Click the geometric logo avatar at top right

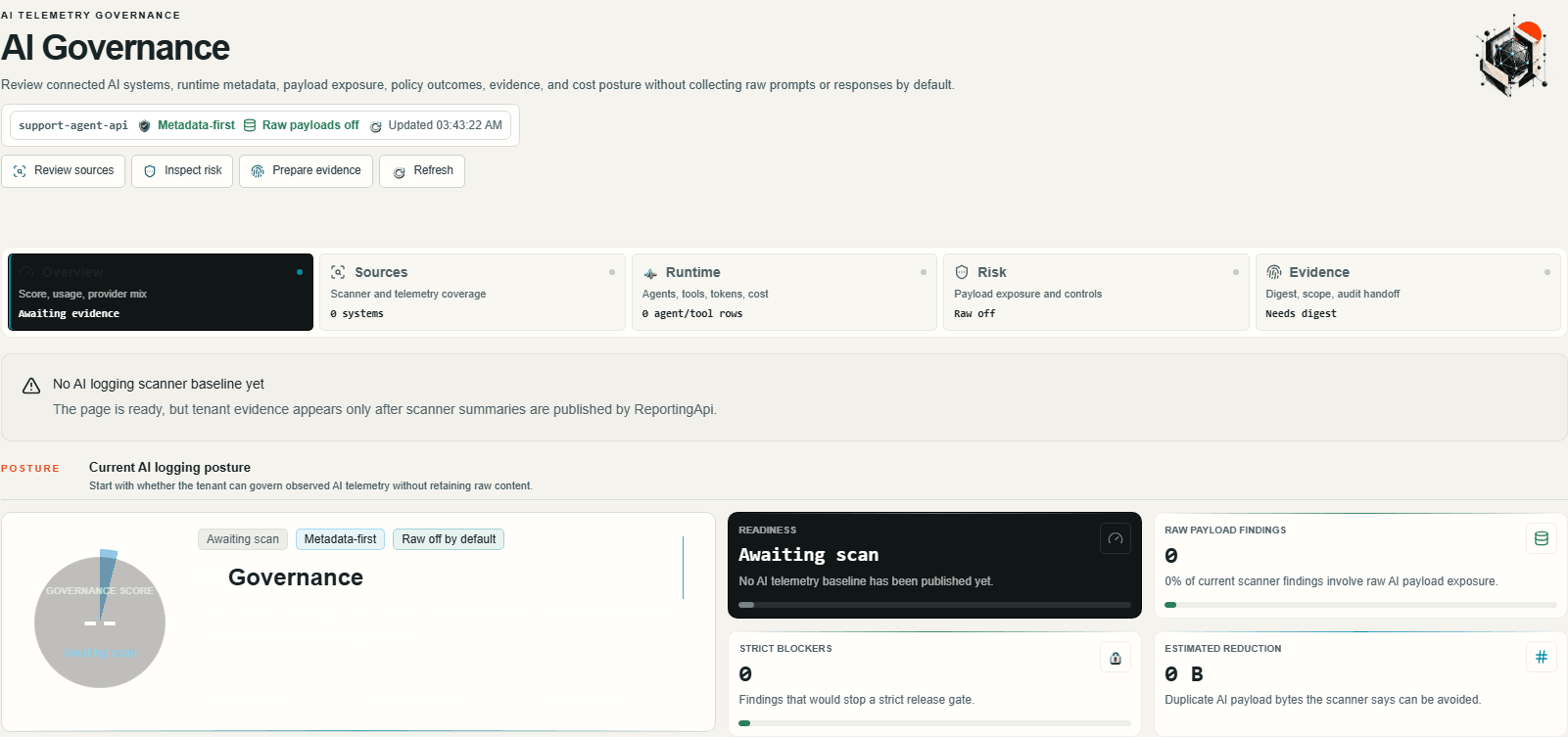(x=1511, y=55)
